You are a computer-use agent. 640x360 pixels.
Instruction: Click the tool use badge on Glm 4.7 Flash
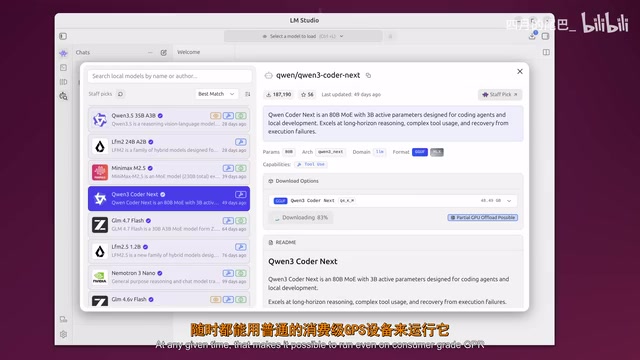(x=228, y=220)
